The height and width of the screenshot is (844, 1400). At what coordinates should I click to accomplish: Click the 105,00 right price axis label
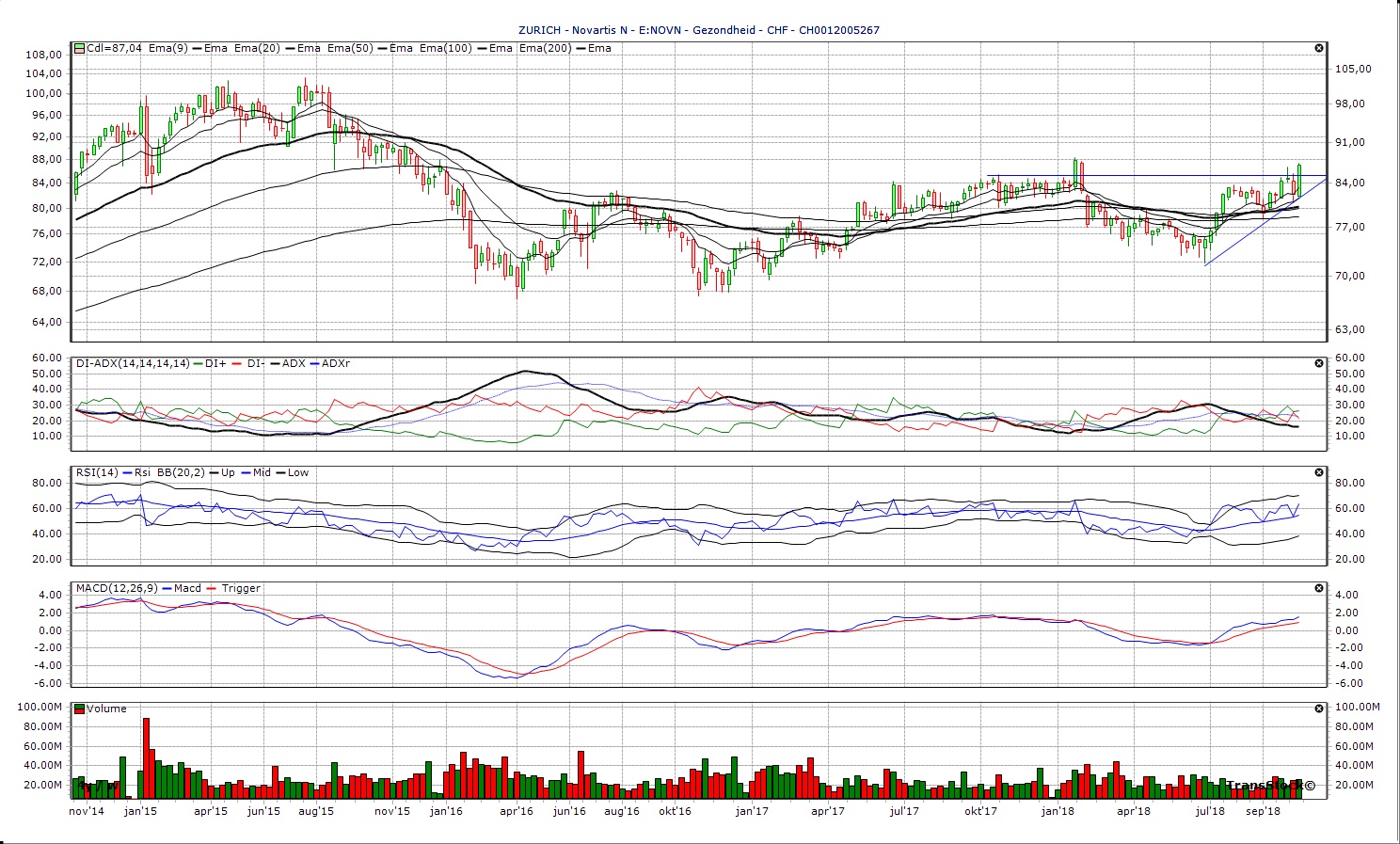coord(1353,69)
